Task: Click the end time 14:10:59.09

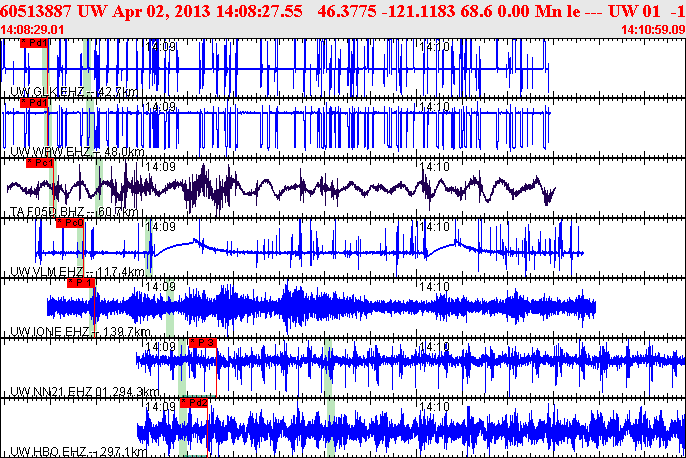Action: tap(653, 30)
